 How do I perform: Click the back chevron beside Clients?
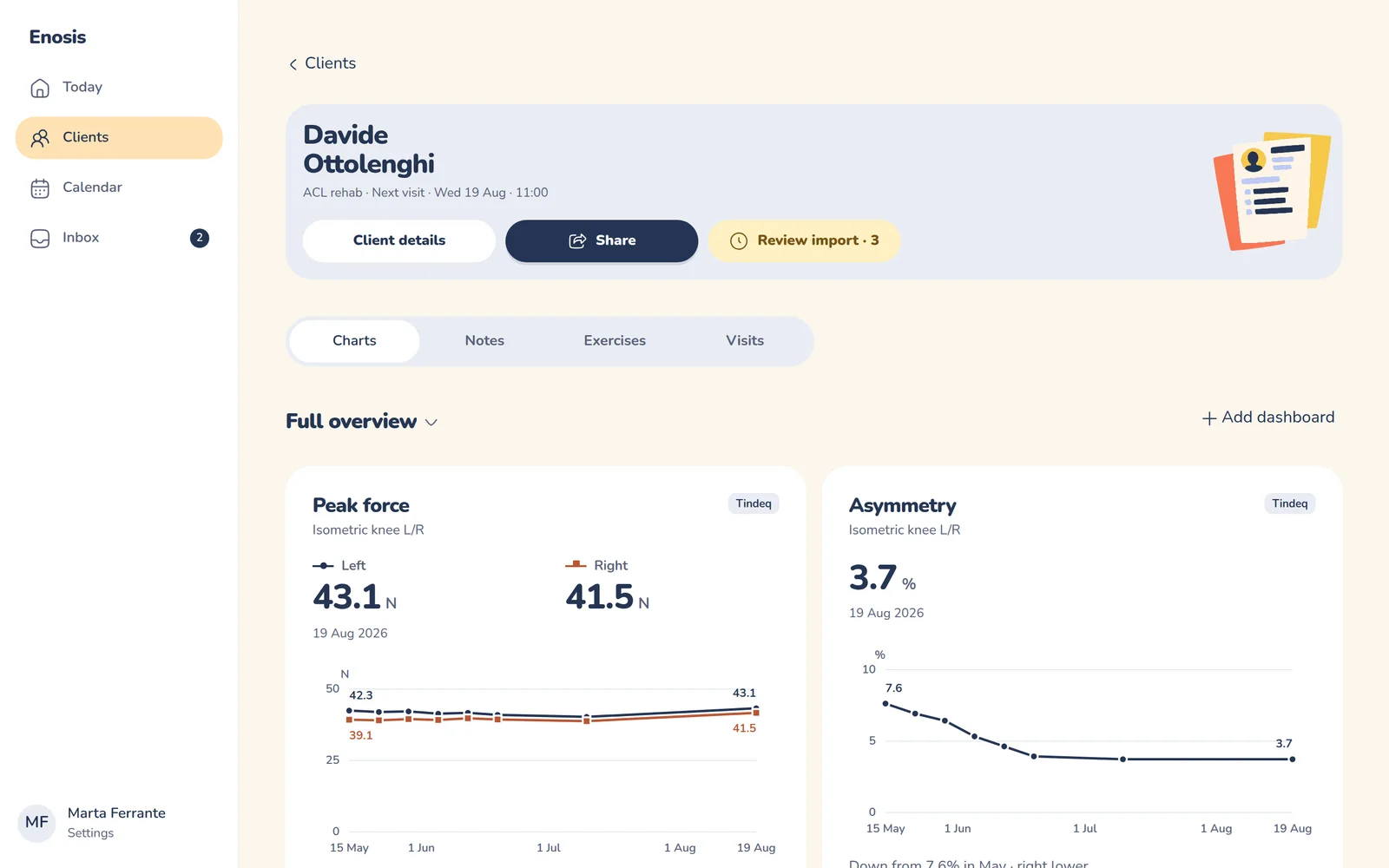click(x=293, y=64)
